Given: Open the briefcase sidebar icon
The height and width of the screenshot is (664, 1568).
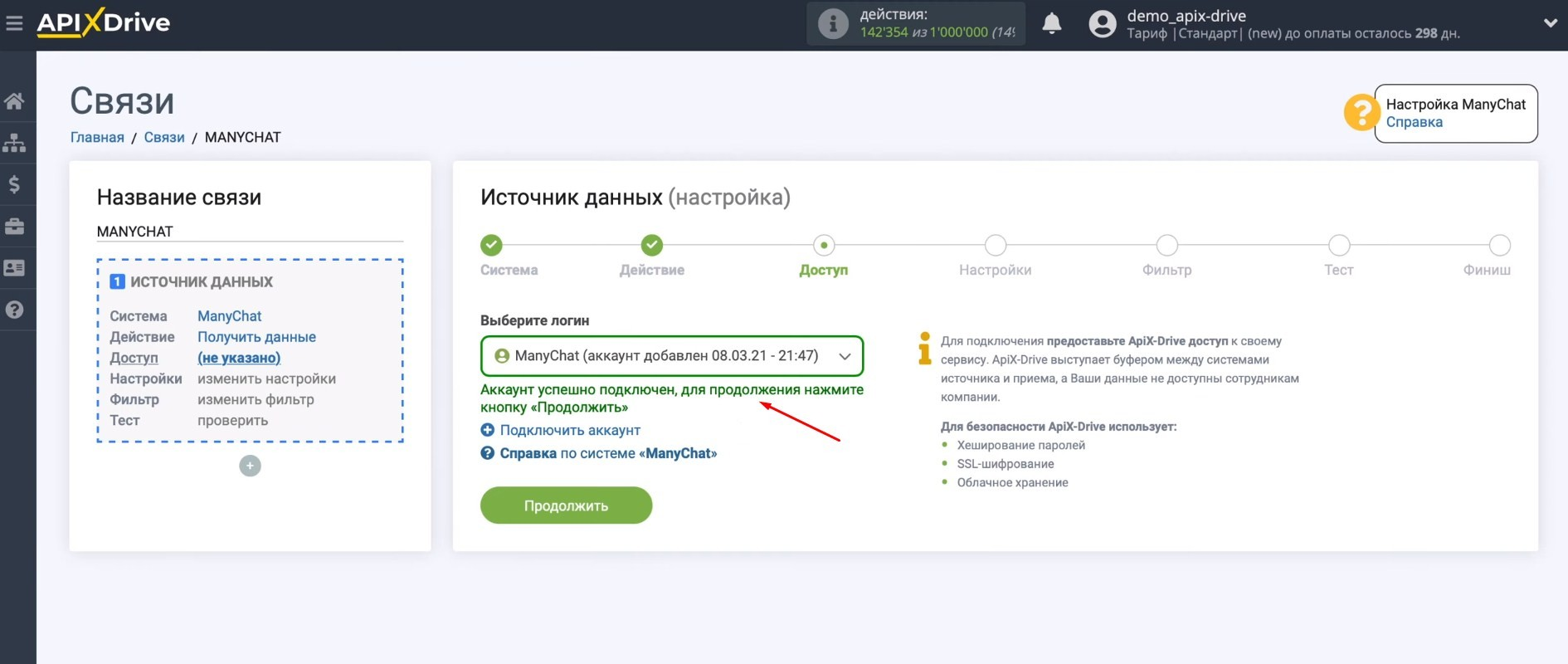Looking at the screenshot, I should 14,226.
